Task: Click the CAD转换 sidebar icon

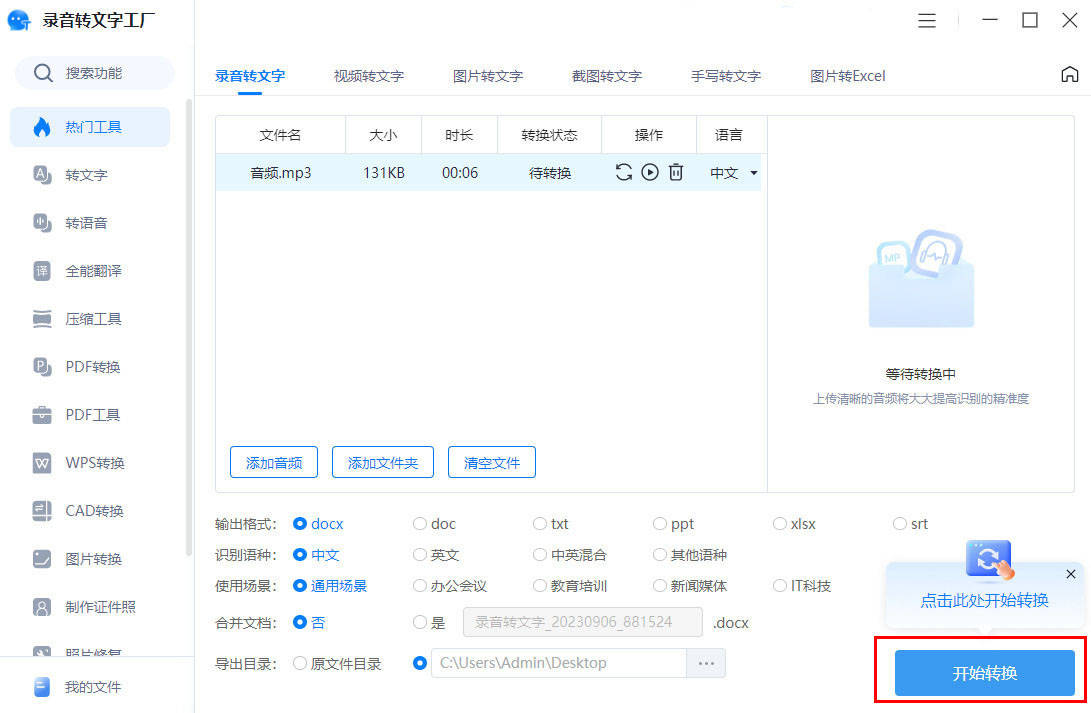Action: (x=42, y=511)
